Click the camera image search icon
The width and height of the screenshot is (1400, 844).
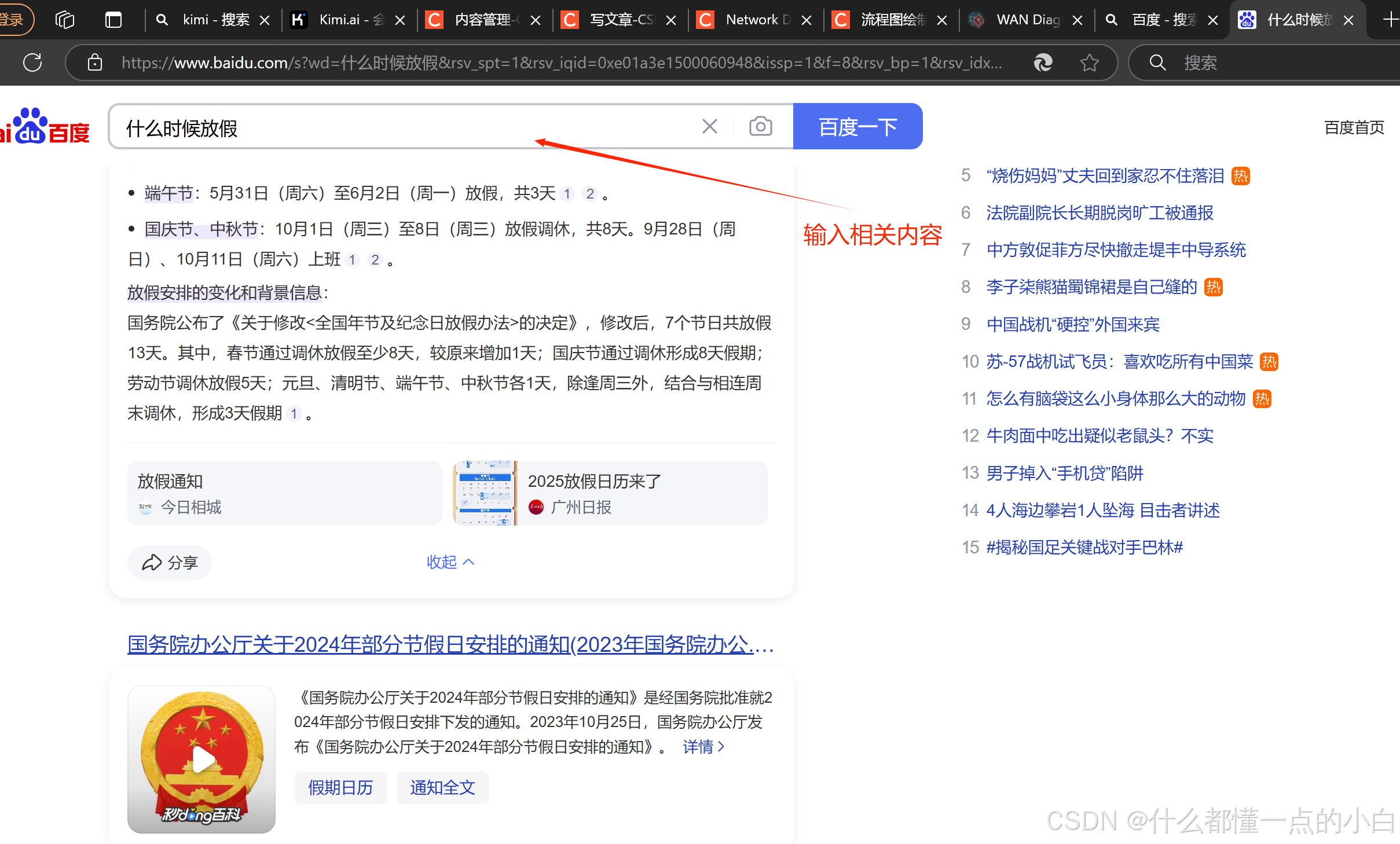760,126
